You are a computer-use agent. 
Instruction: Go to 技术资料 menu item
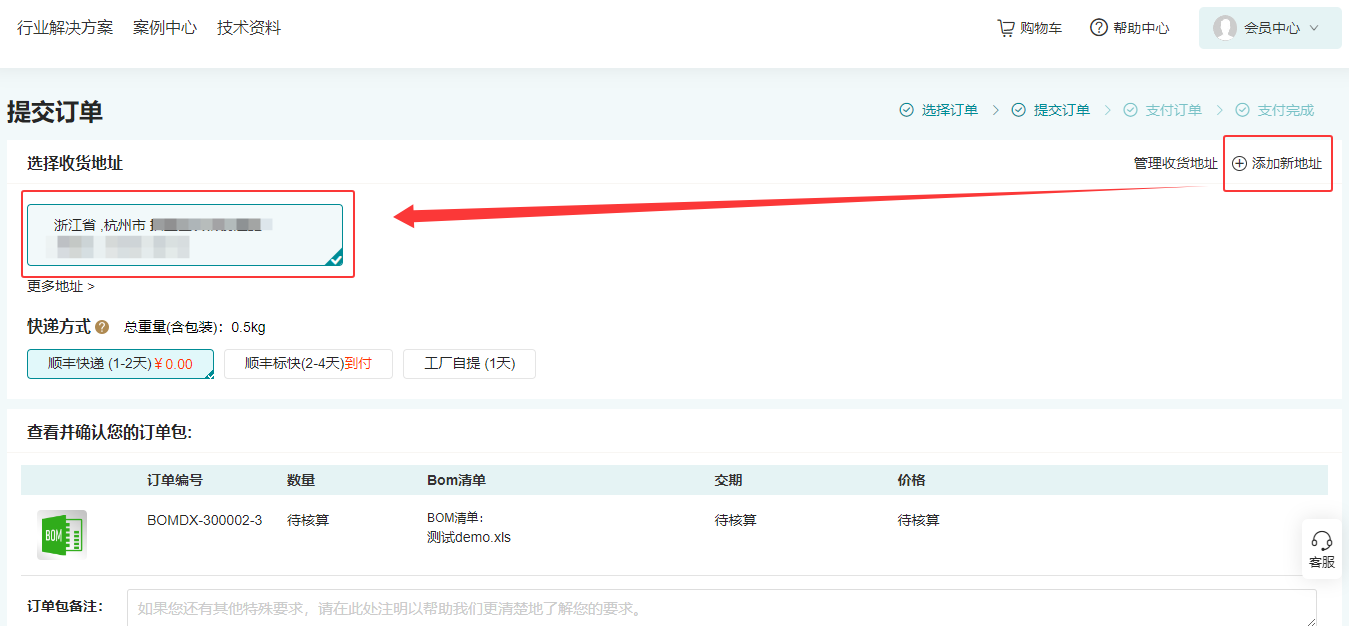tap(249, 28)
